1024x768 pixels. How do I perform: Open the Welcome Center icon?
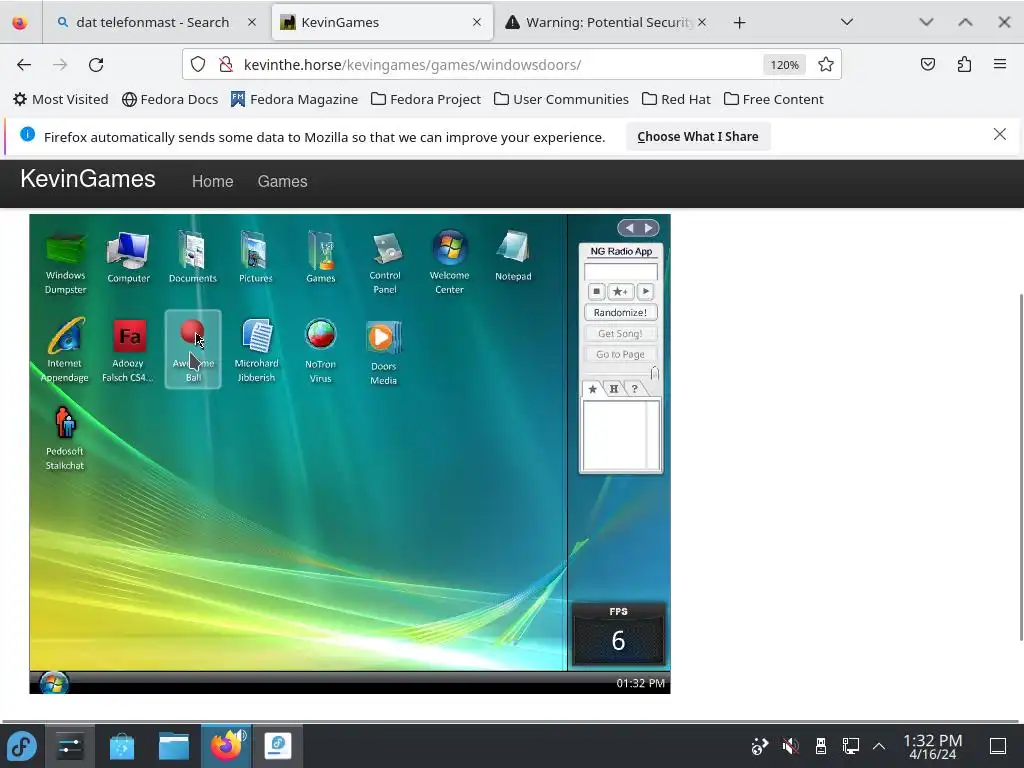pyautogui.click(x=449, y=263)
